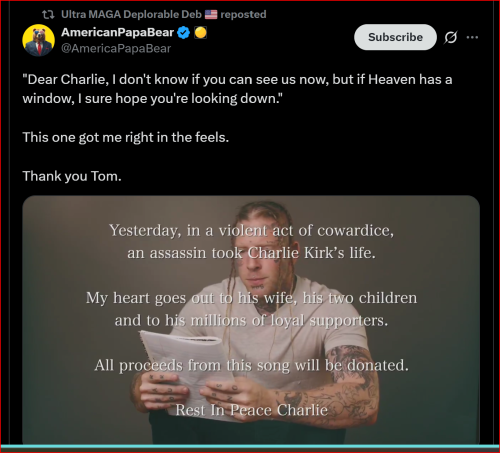Click the Grok slashed-circle icon

[x=451, y=37]
